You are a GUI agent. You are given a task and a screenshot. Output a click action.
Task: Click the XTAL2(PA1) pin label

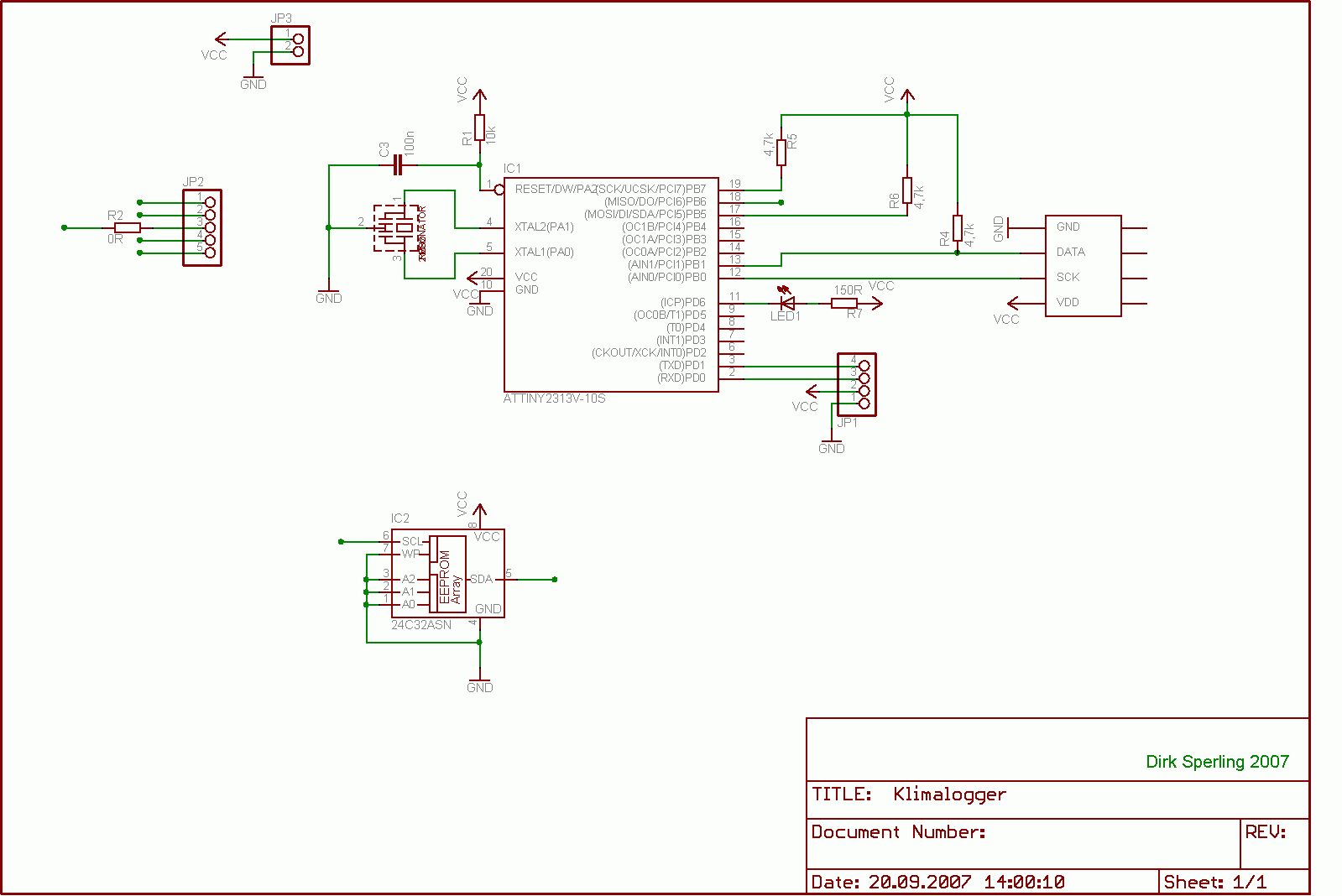click(544, 227)
